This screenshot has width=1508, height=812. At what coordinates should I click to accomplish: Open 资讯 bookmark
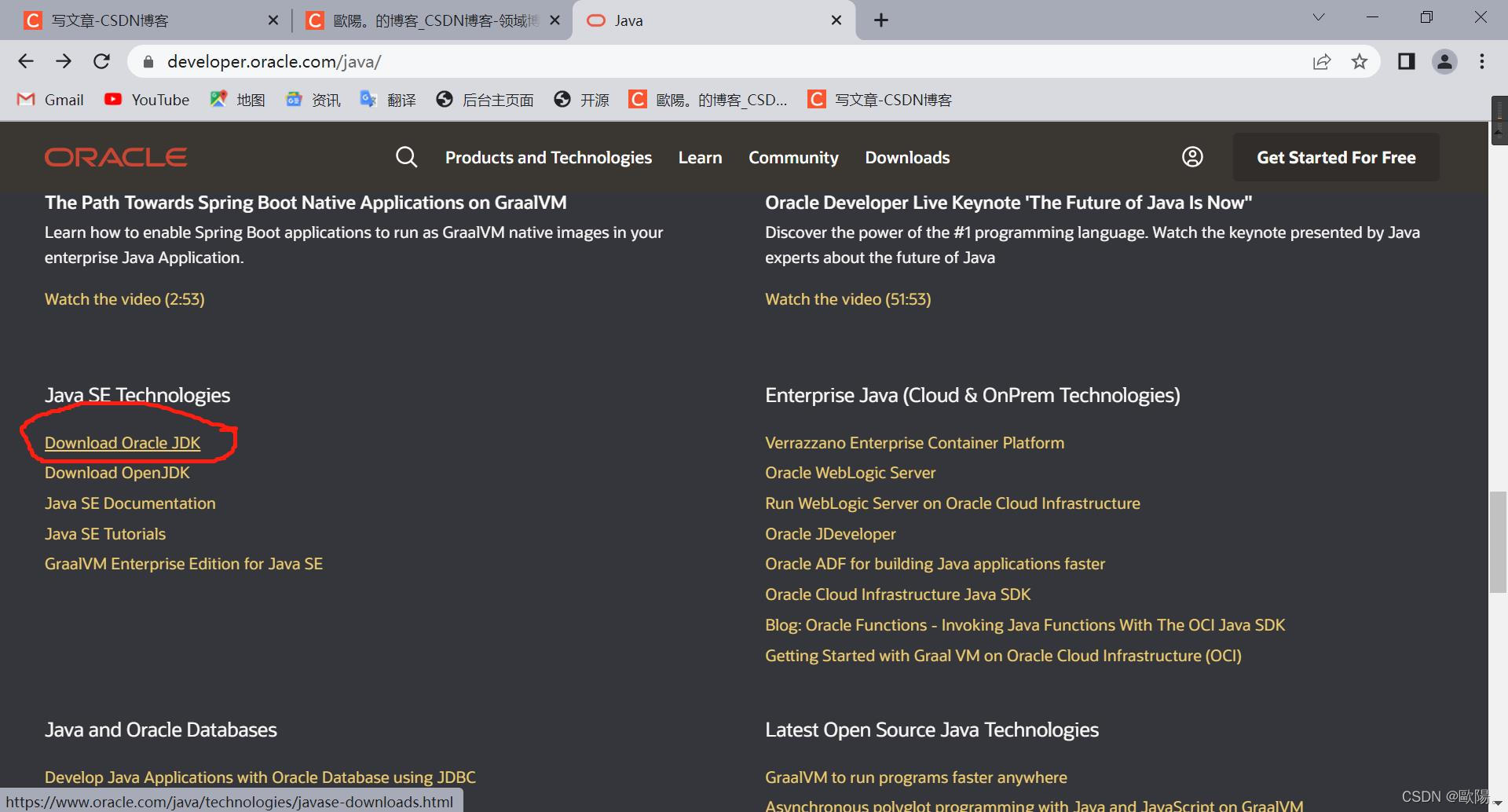pyautogui.click(x=313, y=100)
